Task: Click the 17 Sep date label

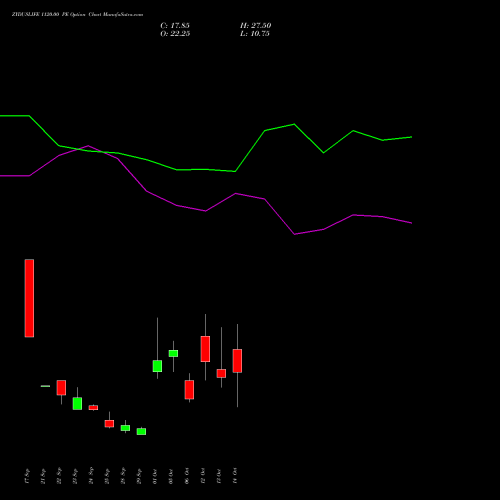Action: [27, 476]
